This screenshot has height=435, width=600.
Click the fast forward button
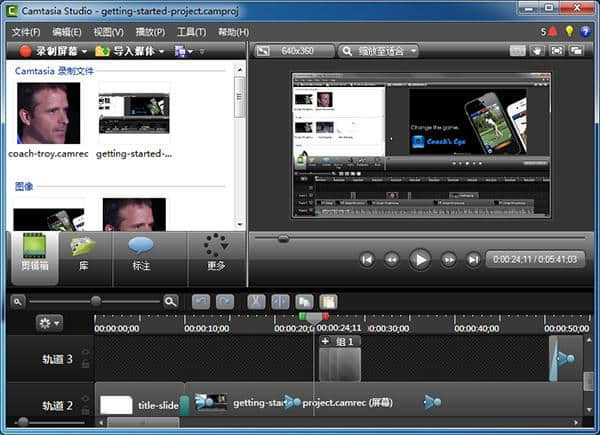pyautogui.click(x=448, y=260)
